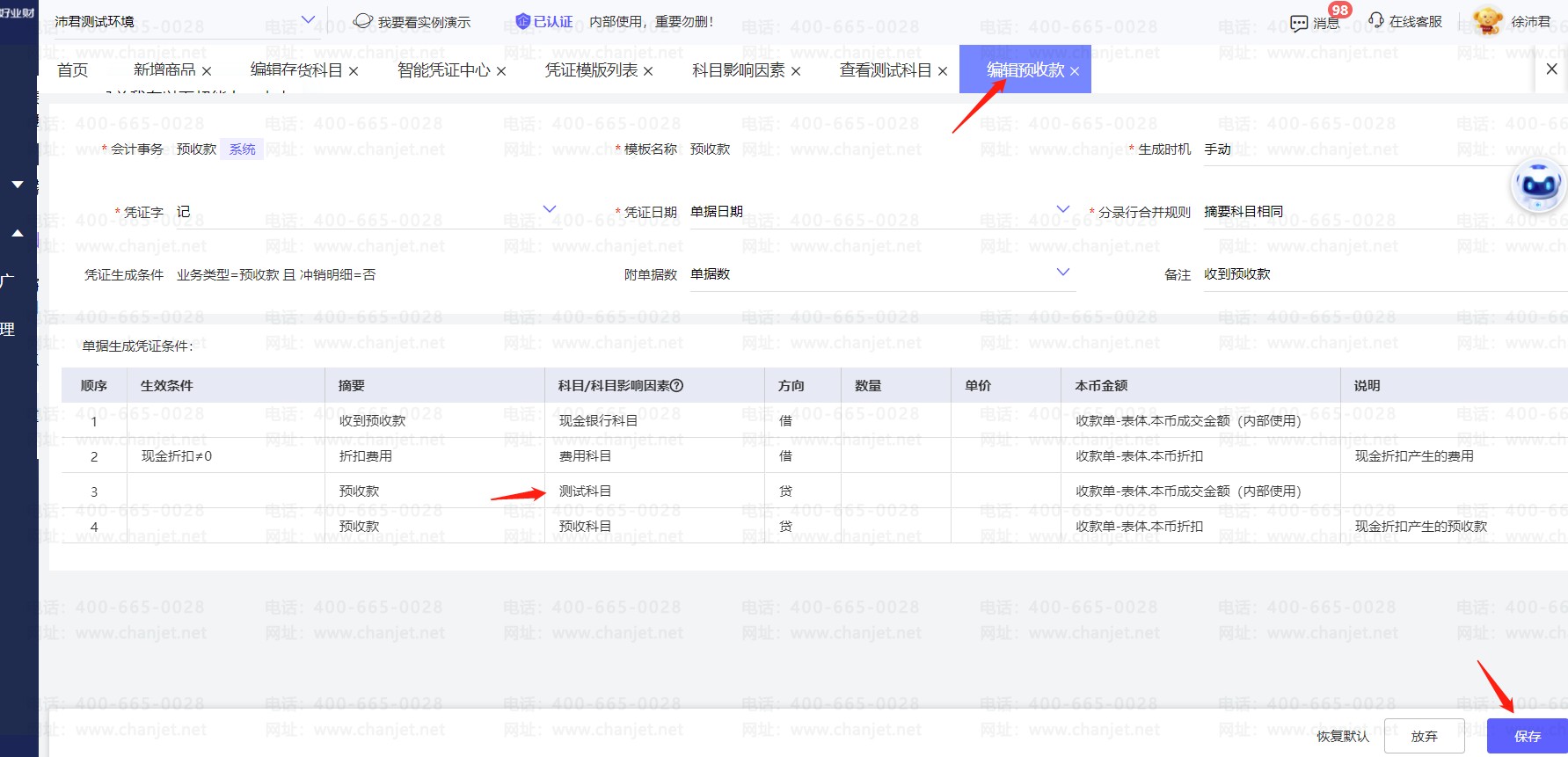Close the 智能凭证中心 tab
Screen dimensions: 1568x757
501,71
